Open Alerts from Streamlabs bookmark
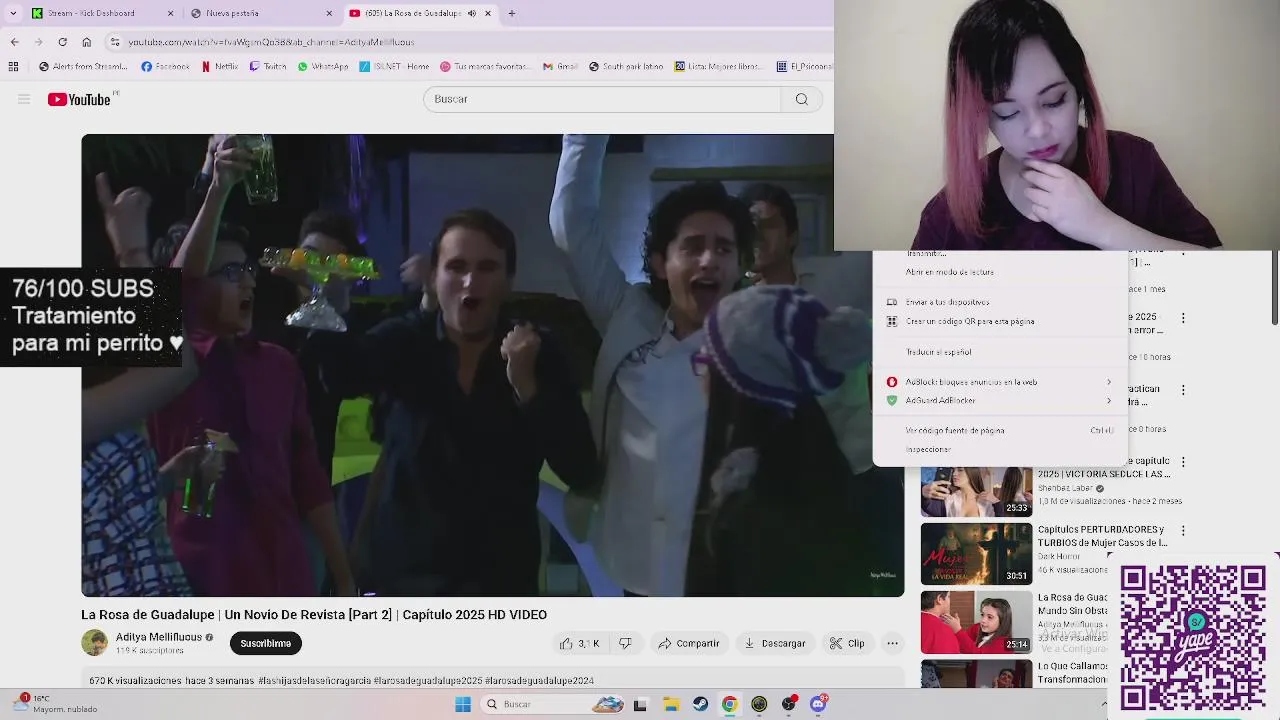Viewport: 1280px width, 720px height. click(x=83, y=67)
